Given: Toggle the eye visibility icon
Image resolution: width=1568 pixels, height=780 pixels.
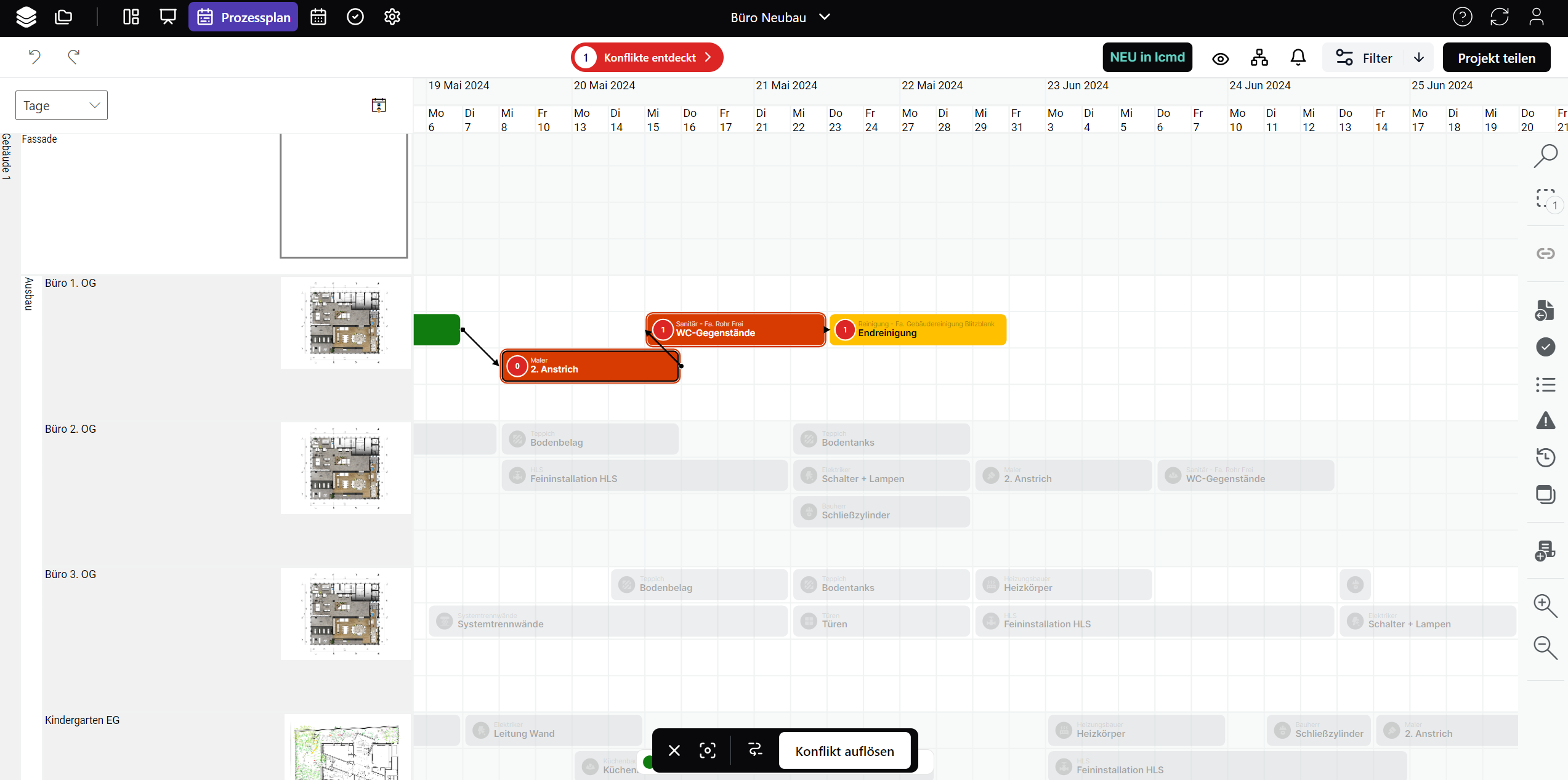Looking at the screenshot, I should coord(1221,58).
